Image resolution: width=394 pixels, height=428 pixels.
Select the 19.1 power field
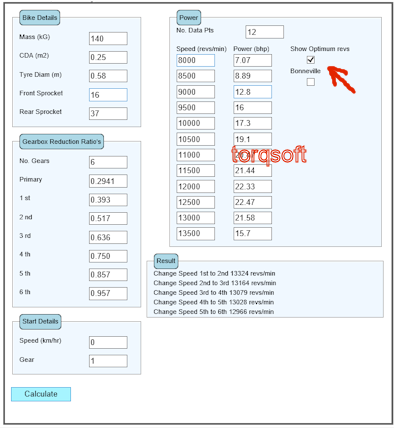(x=252, y=139)
